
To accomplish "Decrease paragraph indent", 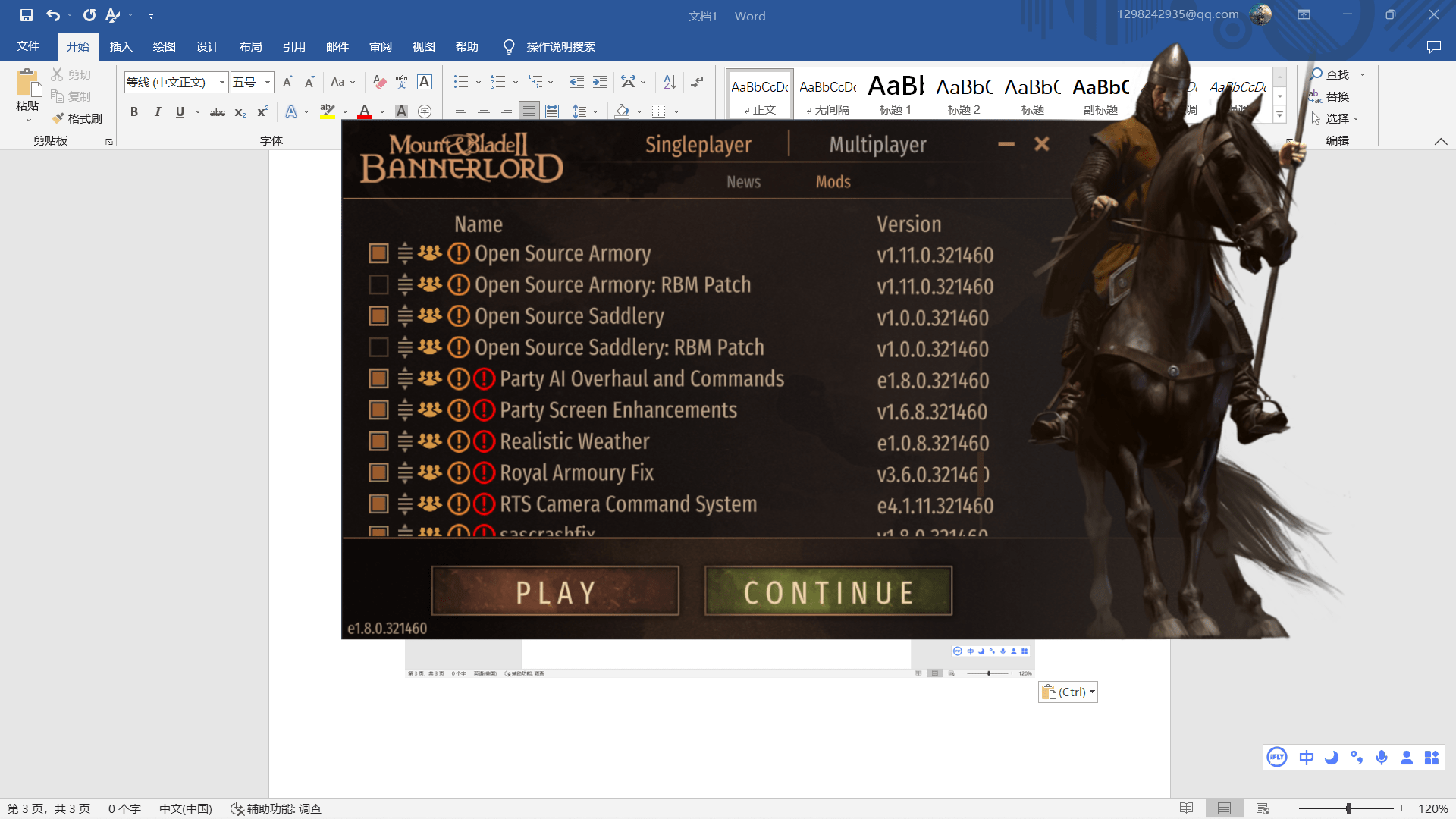I will (x=577, y=82).
